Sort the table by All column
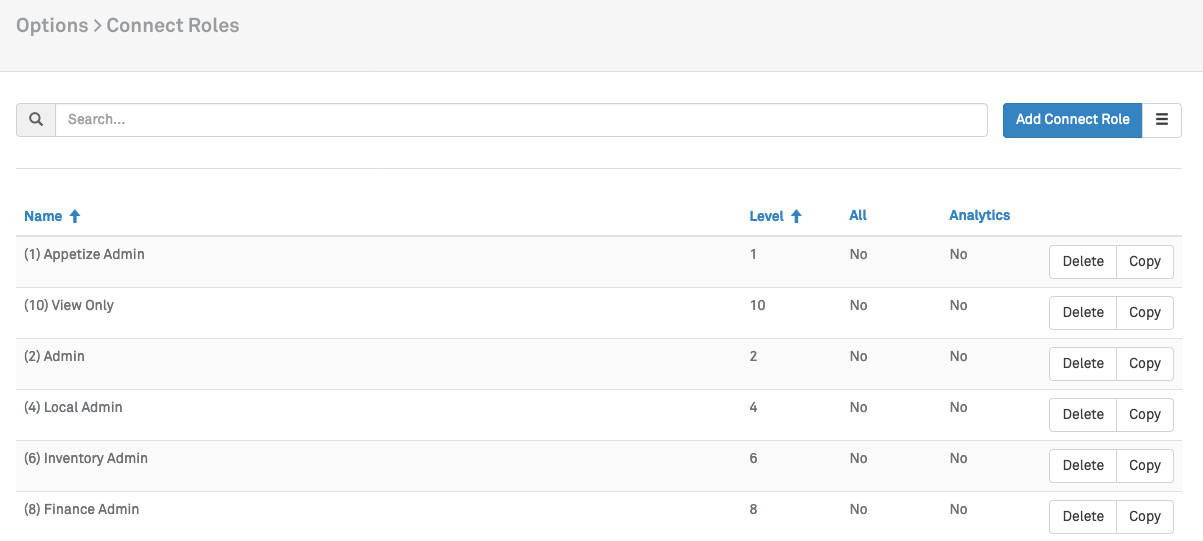The height and width of the screenshot is (541, 1203). tap(857, 215)
